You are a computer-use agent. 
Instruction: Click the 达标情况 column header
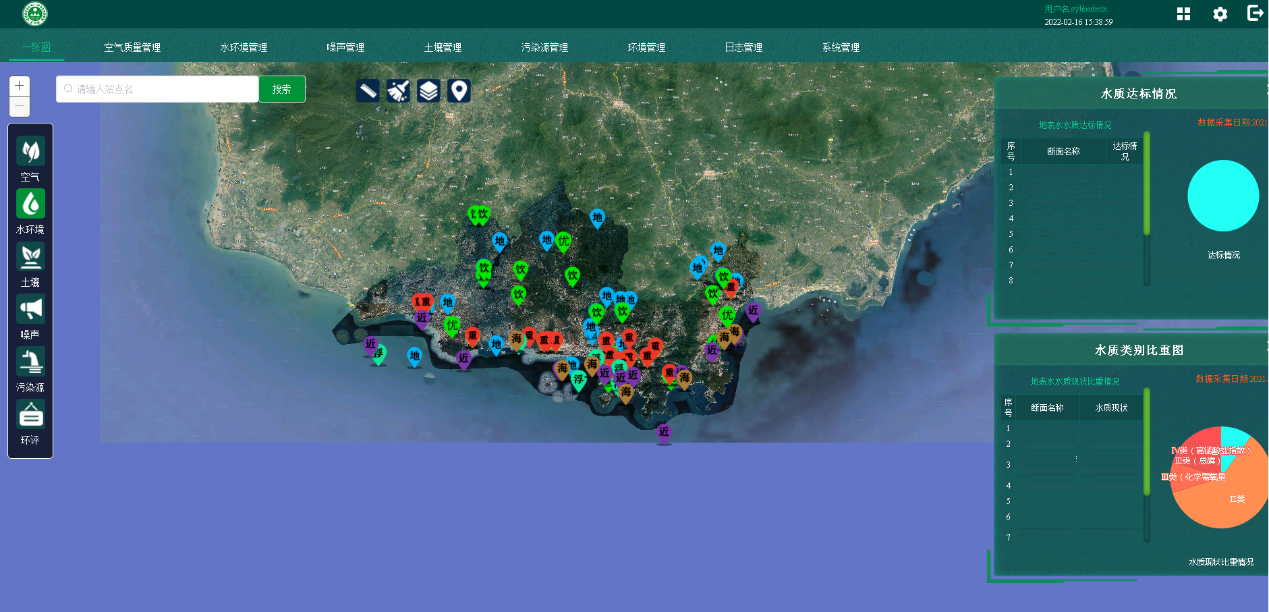pyautogui.click(x=1124, y=150)
